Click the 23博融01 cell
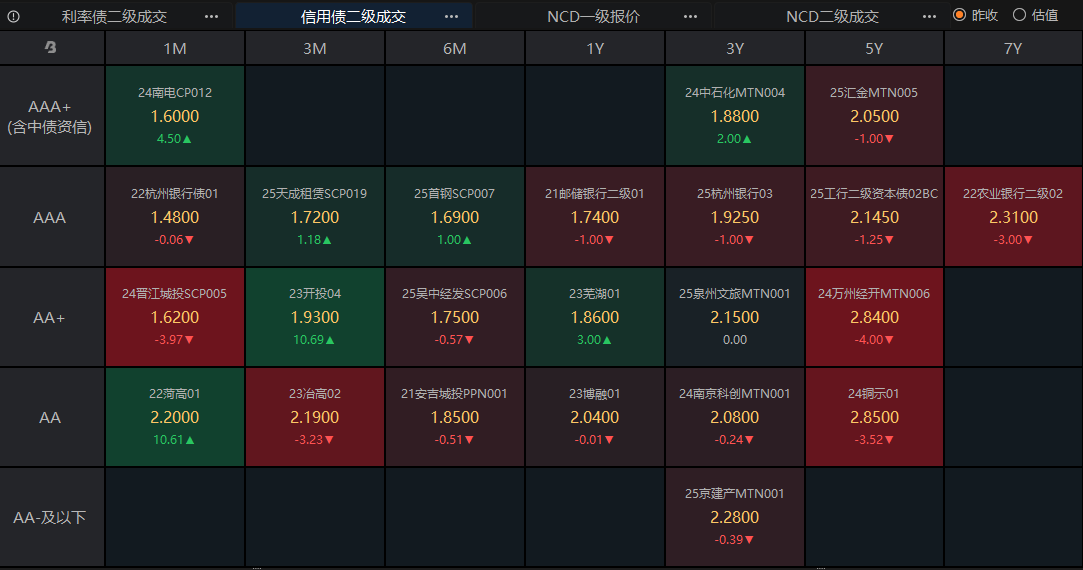This screenshot has height=570, width=1083. [595, 417]
